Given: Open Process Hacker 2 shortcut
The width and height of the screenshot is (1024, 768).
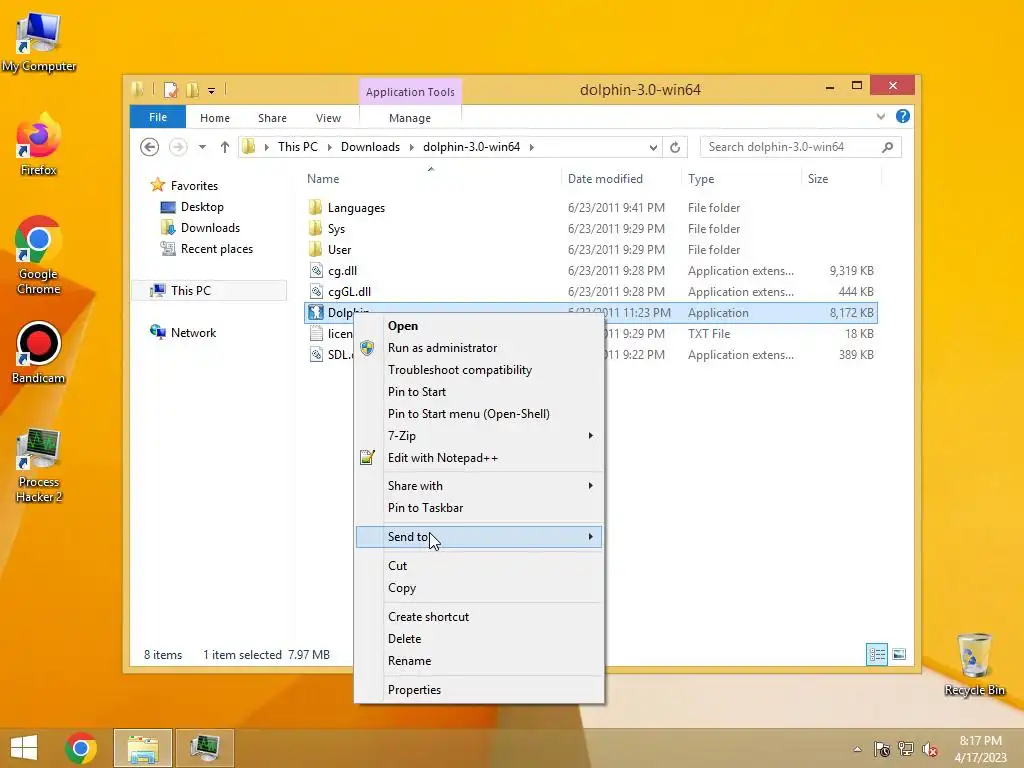Looking at the screenshot, I should point(39,464).
